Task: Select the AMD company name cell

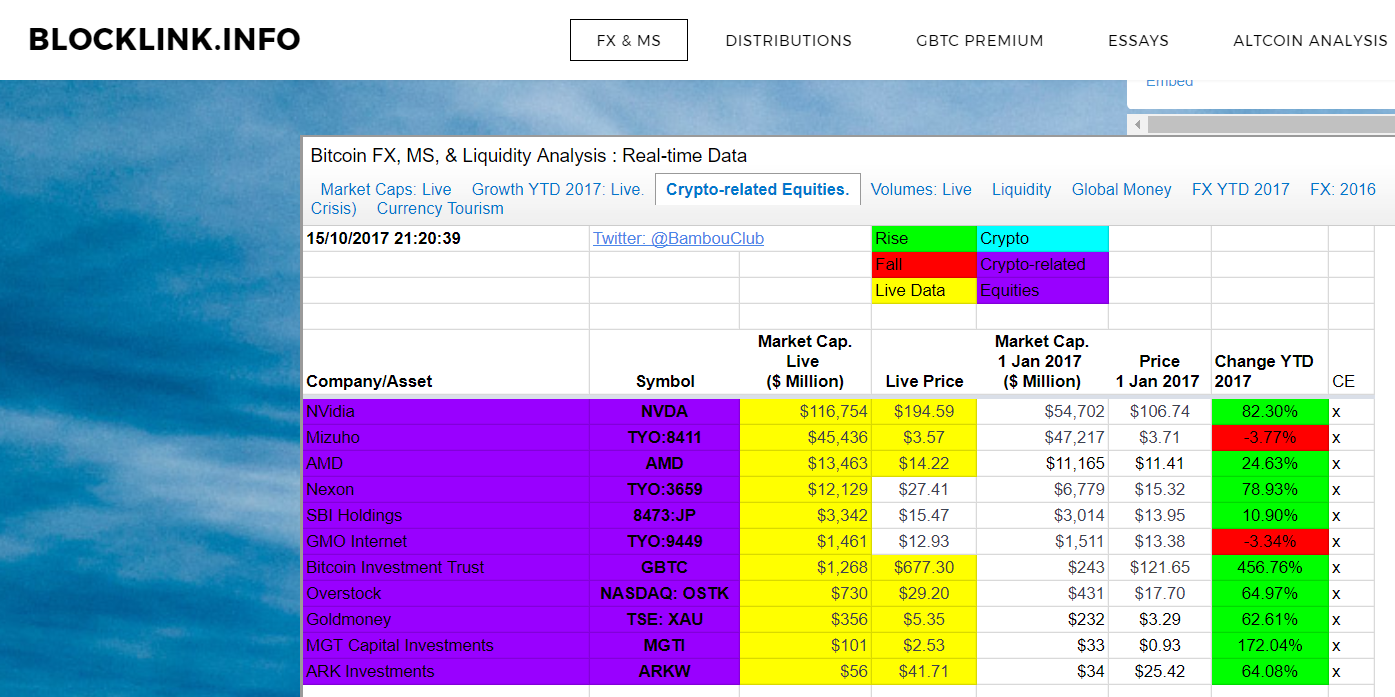Action: [446, 463]
